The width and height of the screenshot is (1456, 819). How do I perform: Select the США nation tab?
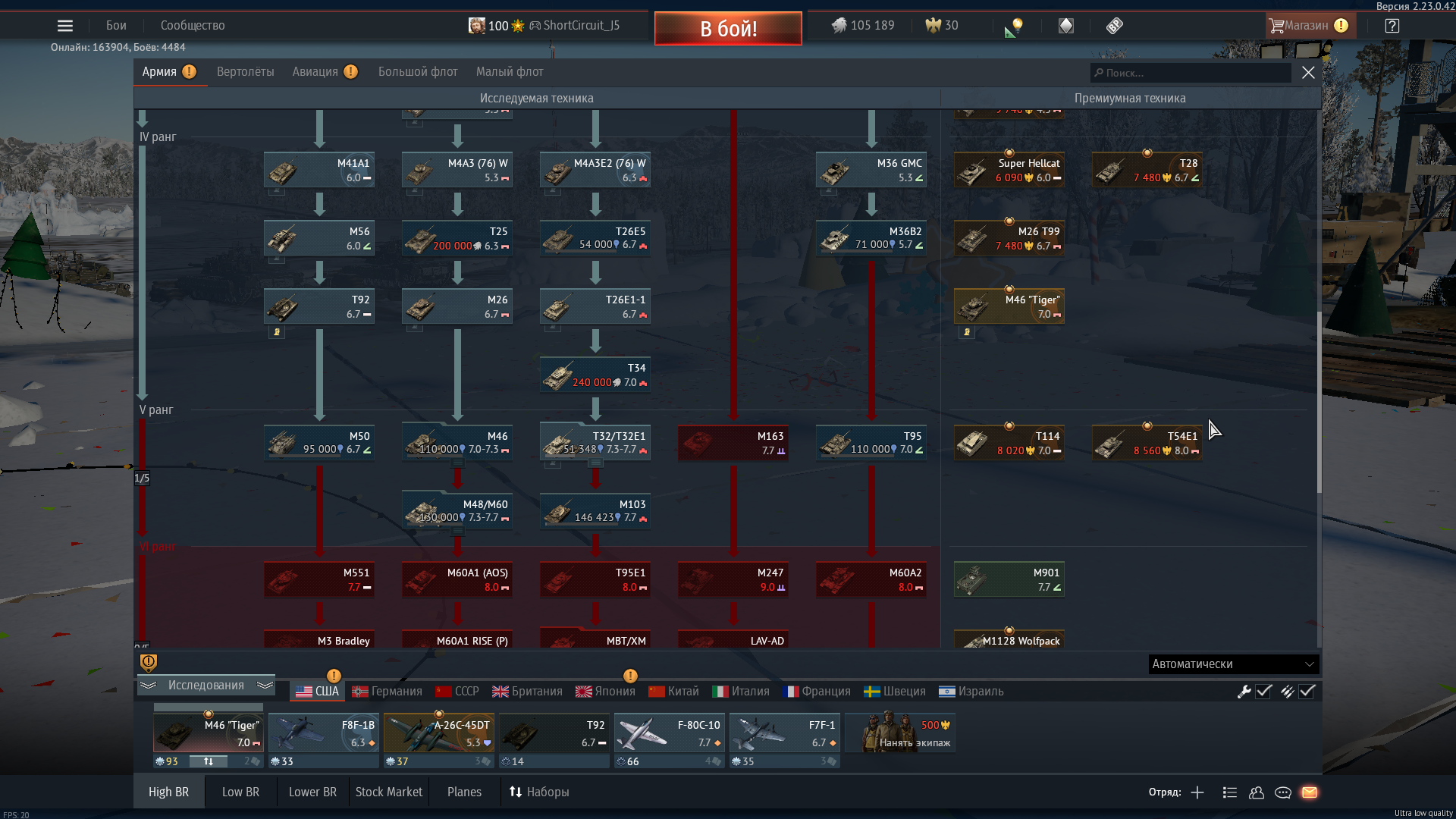point(318,692)
